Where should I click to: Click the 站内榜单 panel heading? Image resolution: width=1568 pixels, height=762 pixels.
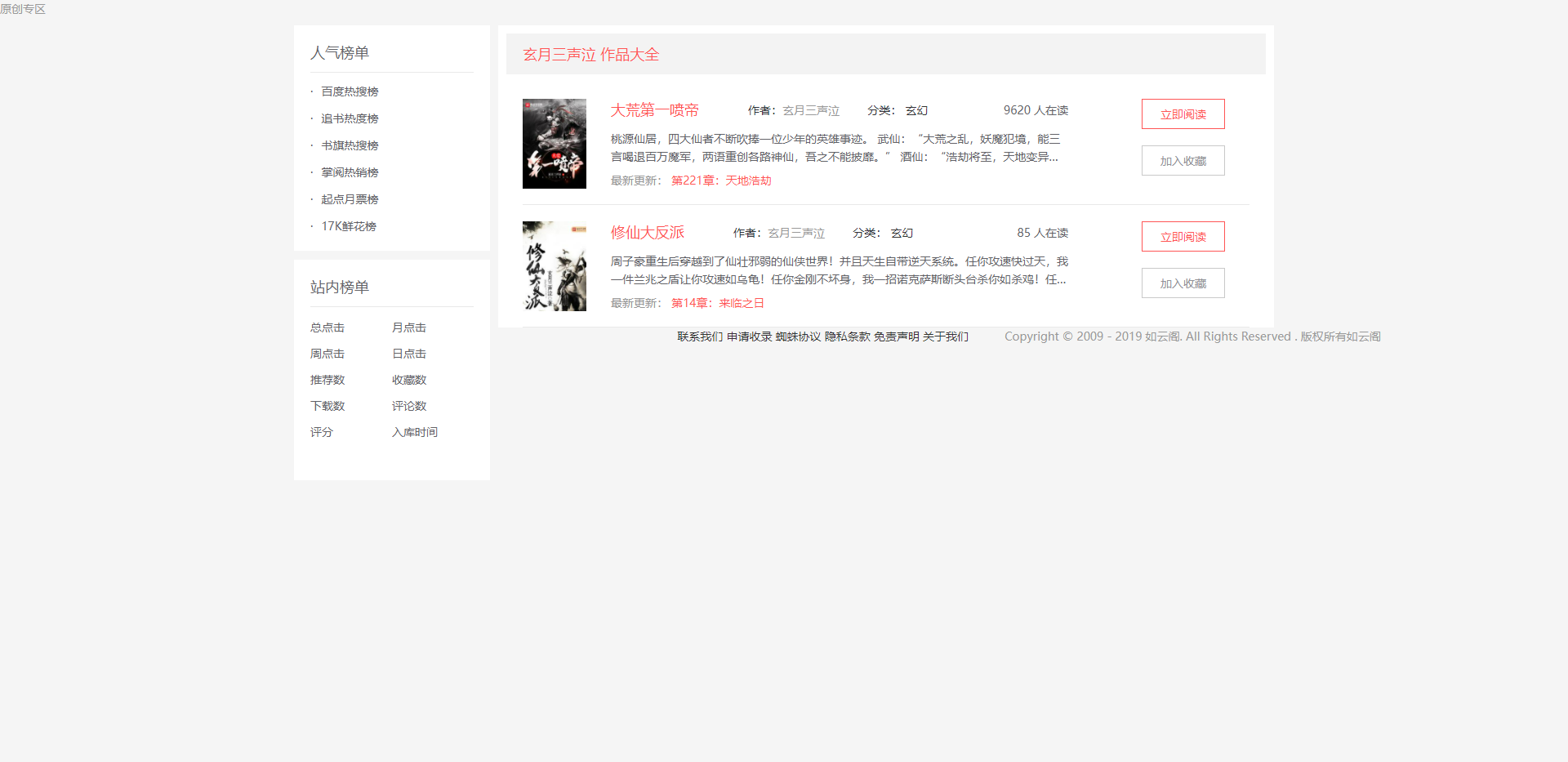(x=340, y=287)
